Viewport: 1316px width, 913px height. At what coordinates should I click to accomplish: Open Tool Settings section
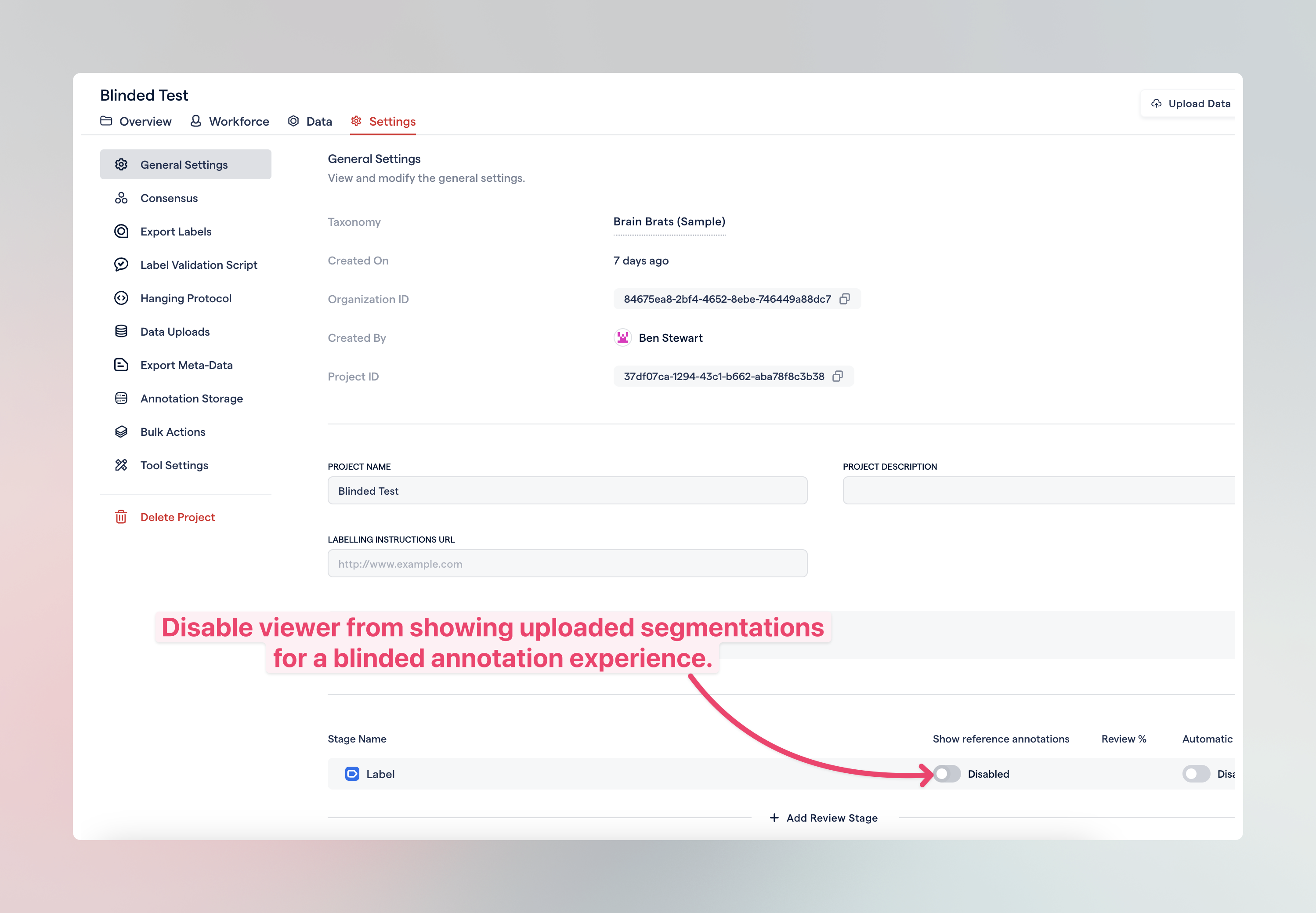point(185,465)
